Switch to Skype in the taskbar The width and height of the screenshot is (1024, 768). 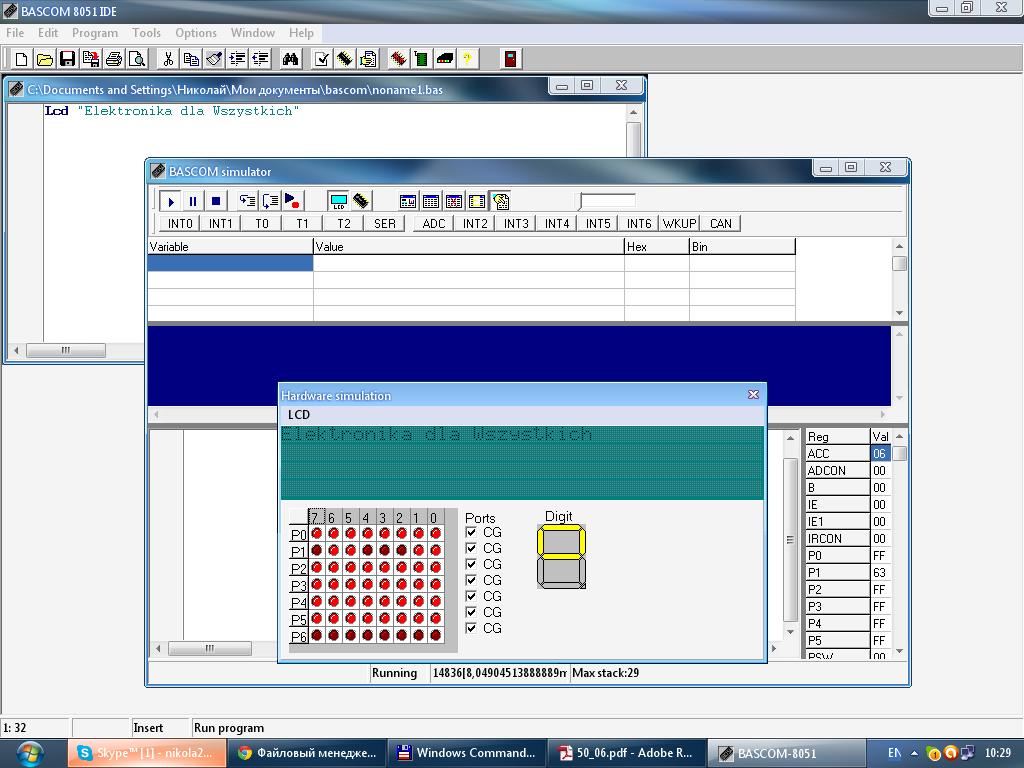[147, 753]
